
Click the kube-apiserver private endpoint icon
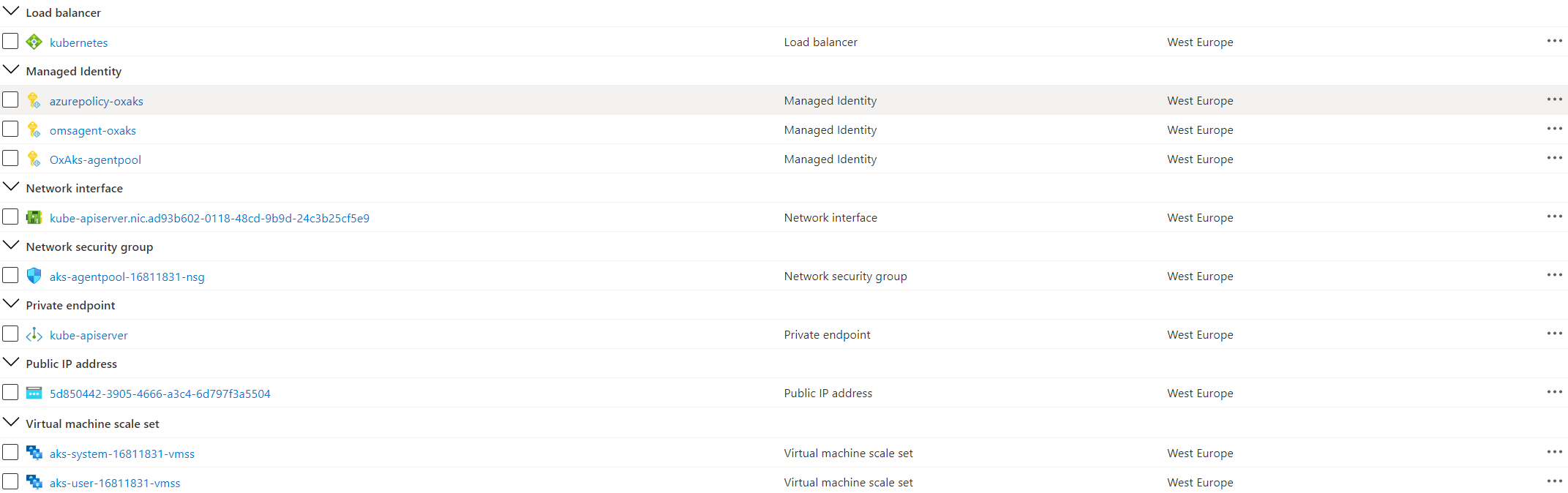[x=34, y=334]
